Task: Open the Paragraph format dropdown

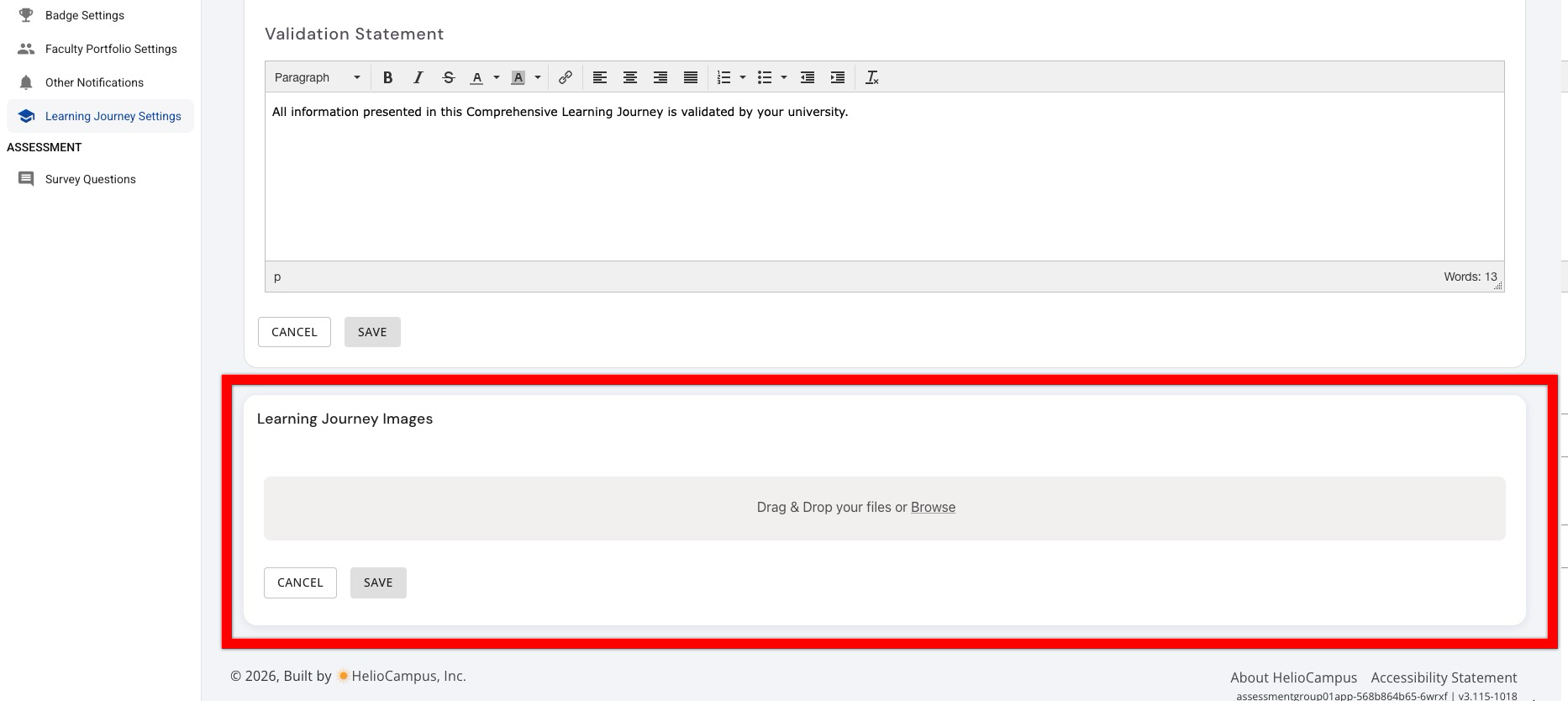Action: click(x=317, y=77)
